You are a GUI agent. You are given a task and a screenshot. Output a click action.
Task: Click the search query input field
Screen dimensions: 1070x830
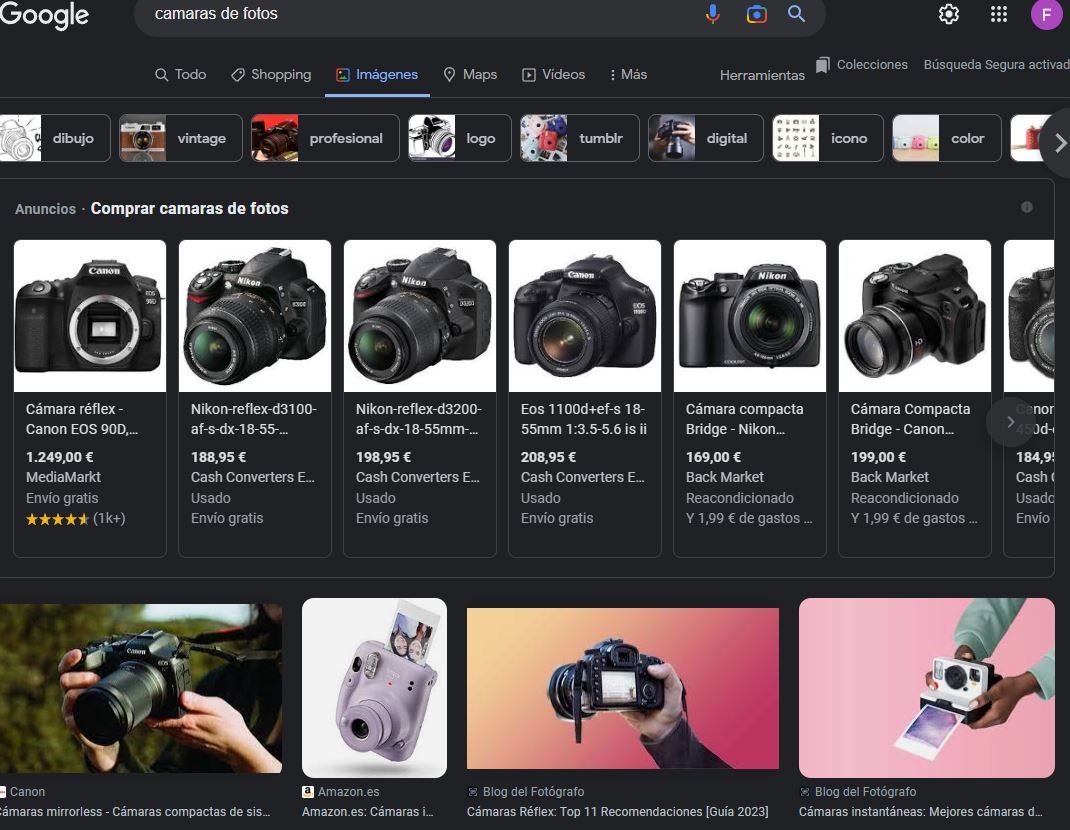(423, 14)
